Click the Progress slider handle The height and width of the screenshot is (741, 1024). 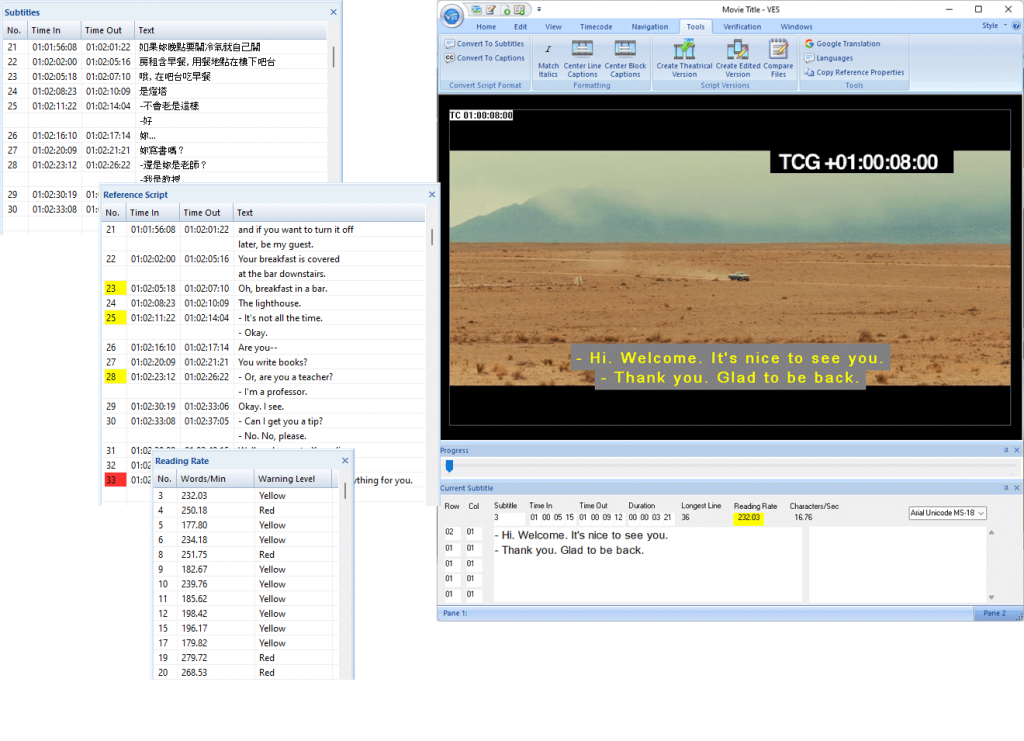tap(450, 466)
